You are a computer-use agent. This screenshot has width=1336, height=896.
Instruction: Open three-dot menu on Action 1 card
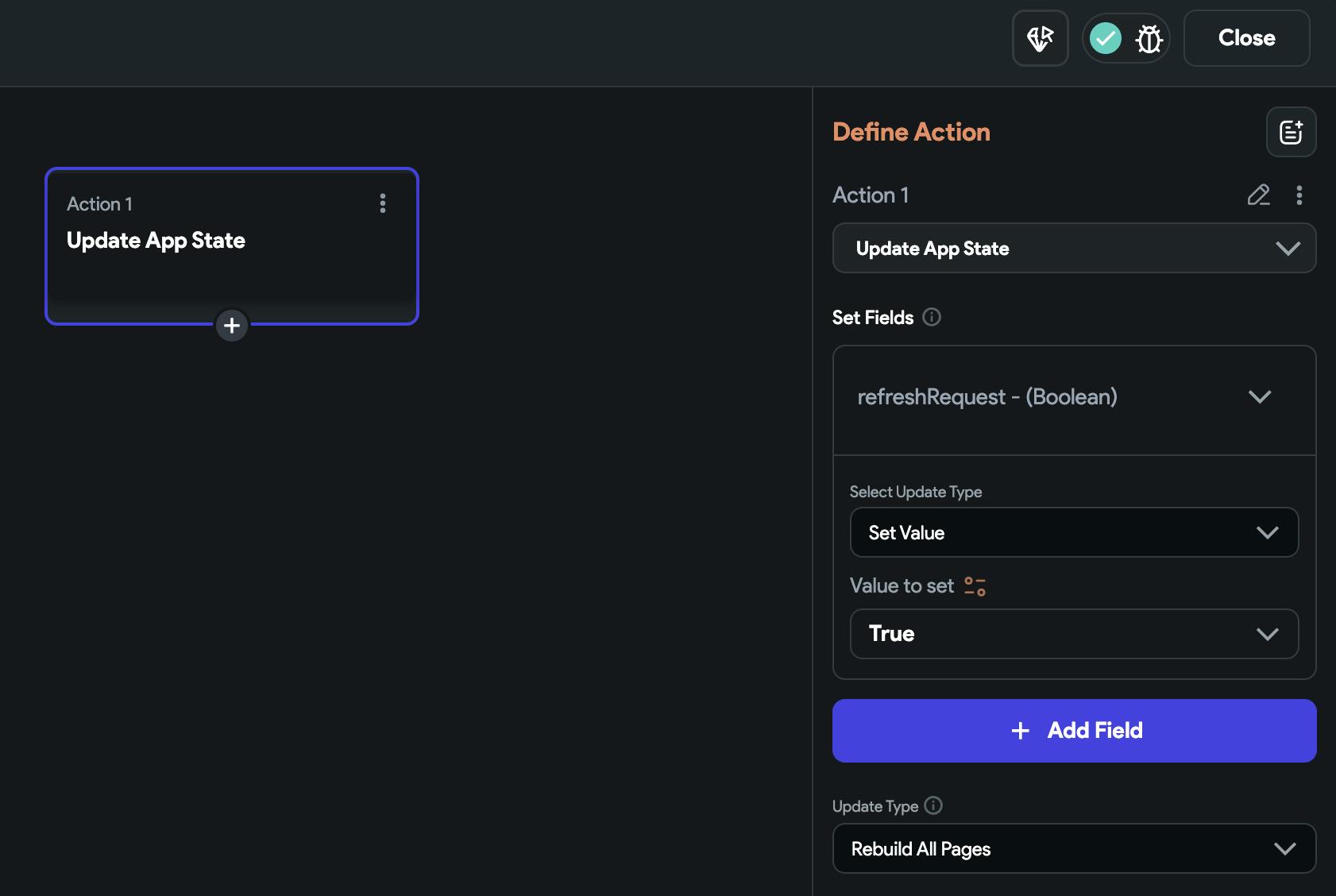[x=383, y=203]
